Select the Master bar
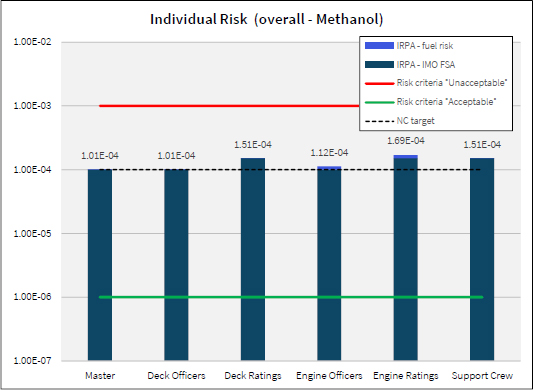 point(100,265)
